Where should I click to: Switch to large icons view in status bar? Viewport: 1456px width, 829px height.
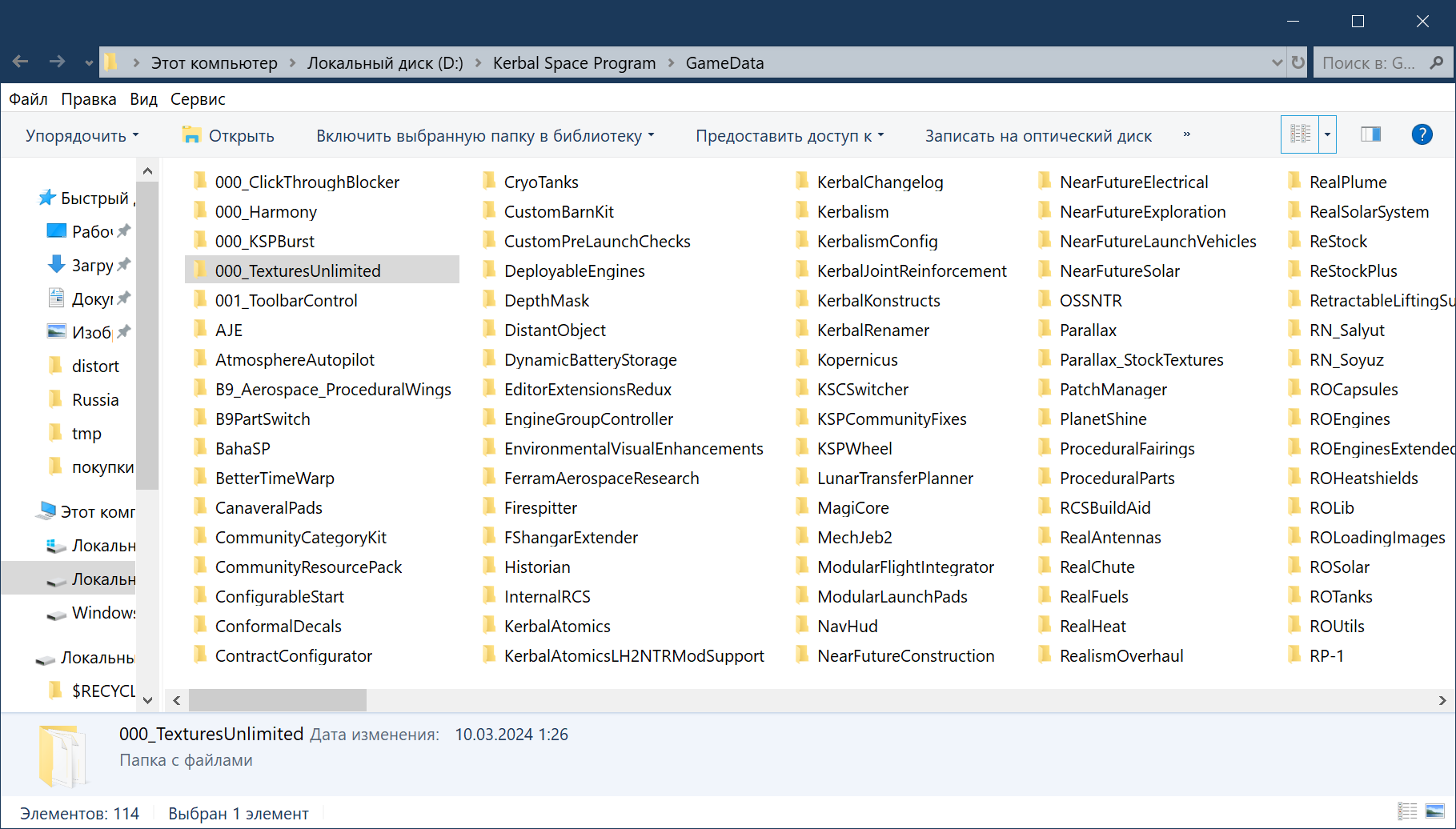(x=1434, y=811)
